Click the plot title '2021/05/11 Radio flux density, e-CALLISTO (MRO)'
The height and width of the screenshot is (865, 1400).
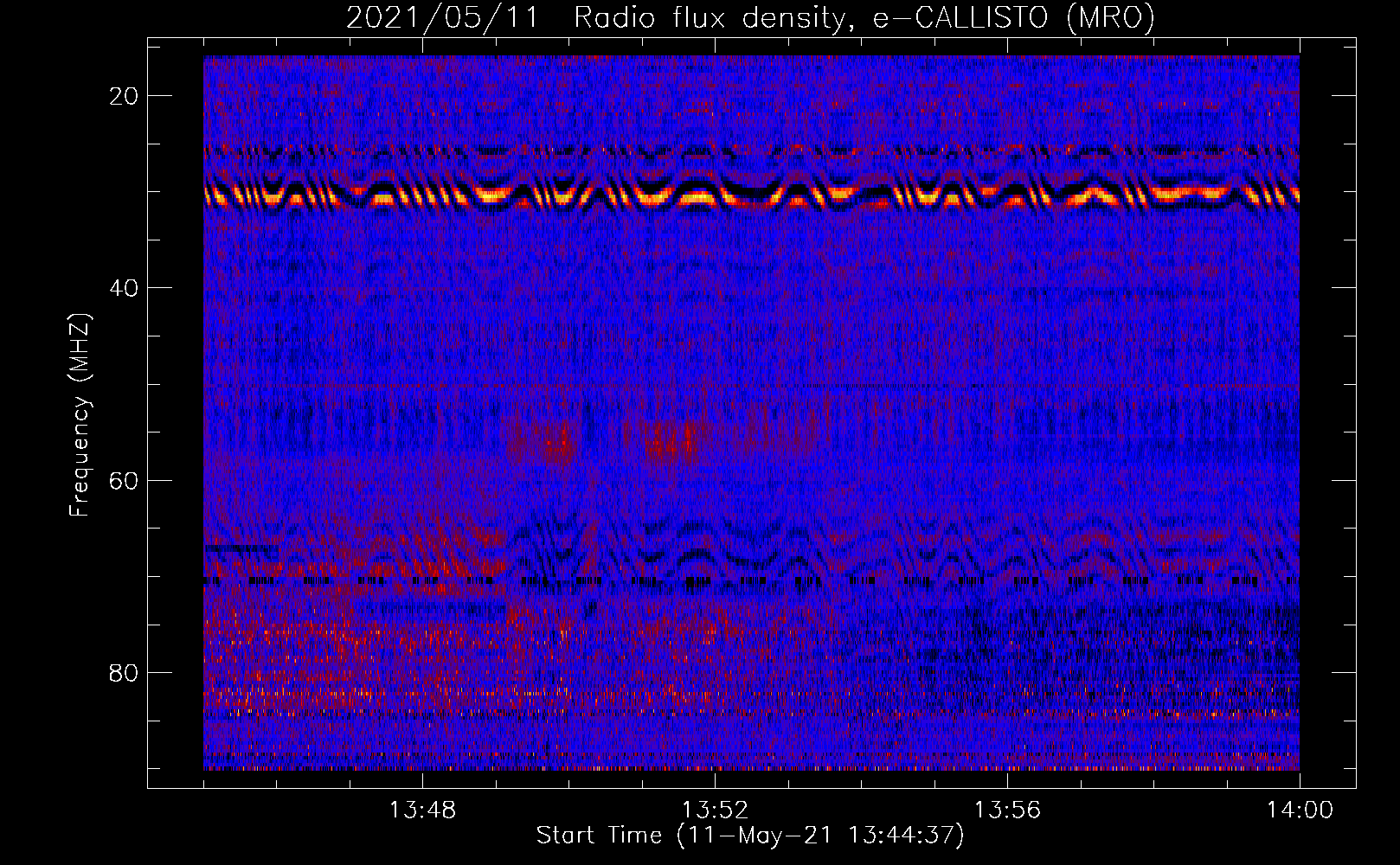pos(750,17)
